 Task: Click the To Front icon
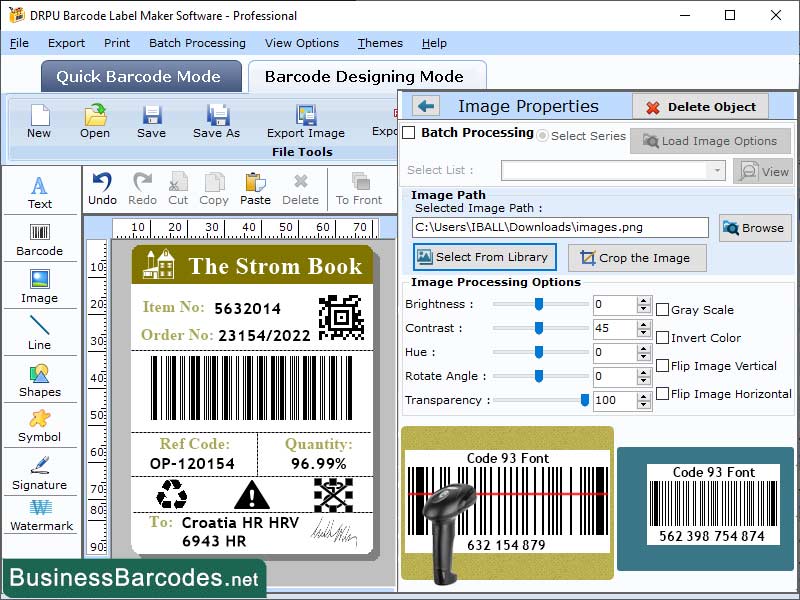point(359,189)
